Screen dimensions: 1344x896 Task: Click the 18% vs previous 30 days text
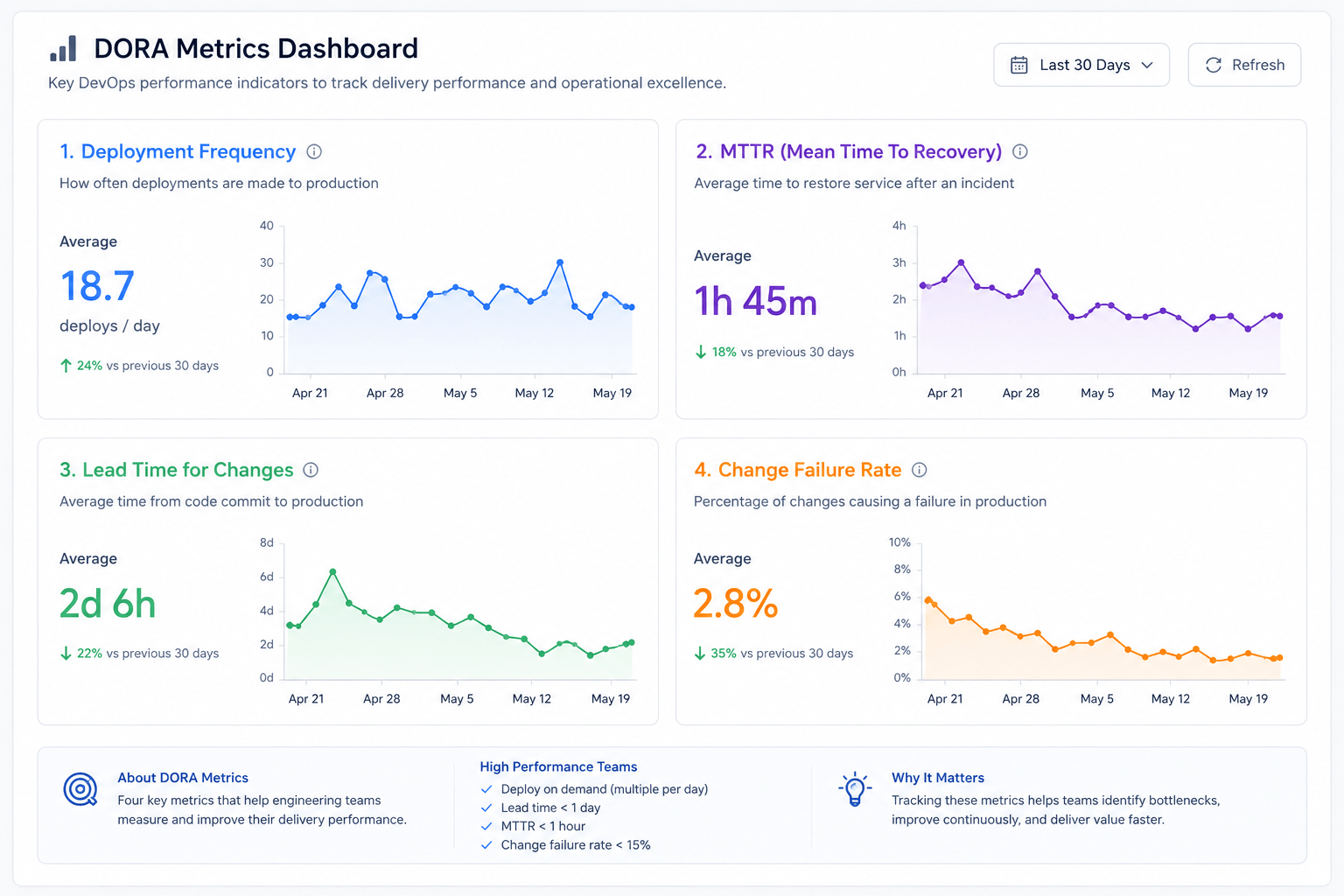click(783, 352)
